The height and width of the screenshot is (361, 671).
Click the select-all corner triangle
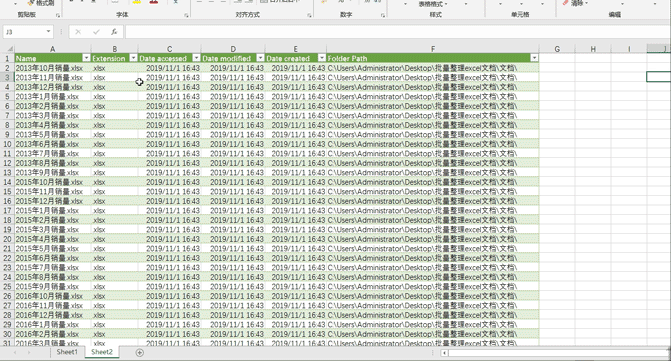pos(9,49)
